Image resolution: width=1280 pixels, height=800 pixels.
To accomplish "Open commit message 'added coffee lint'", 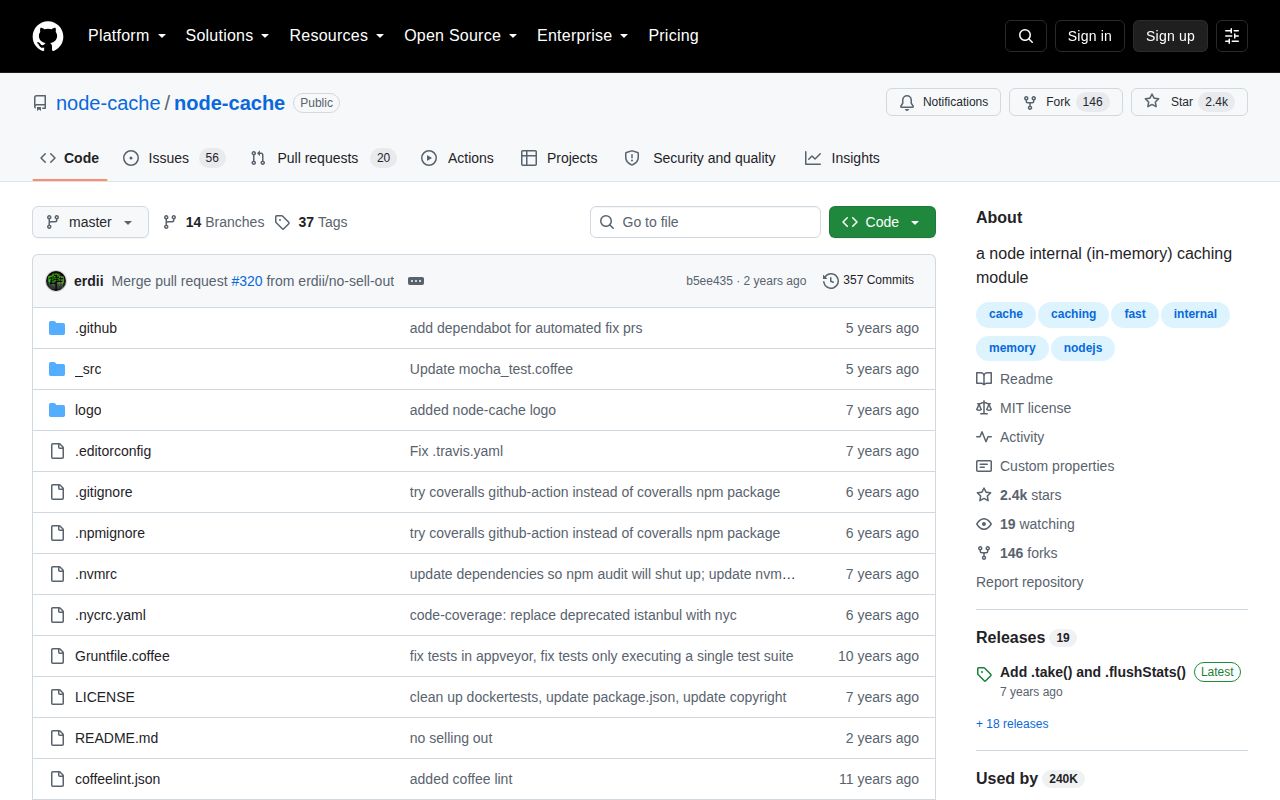I will pyautogui.click(x=461, y=779).
